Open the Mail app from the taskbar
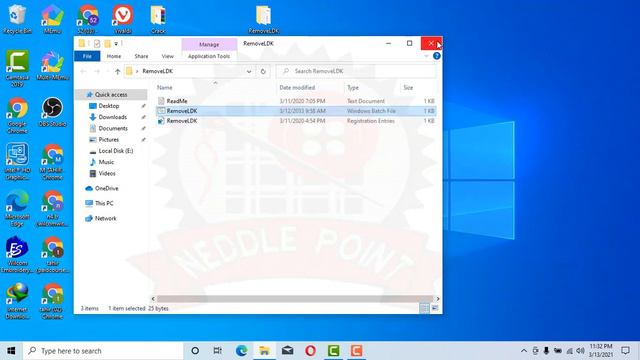640x360 pixels. [x=287, y=351]
